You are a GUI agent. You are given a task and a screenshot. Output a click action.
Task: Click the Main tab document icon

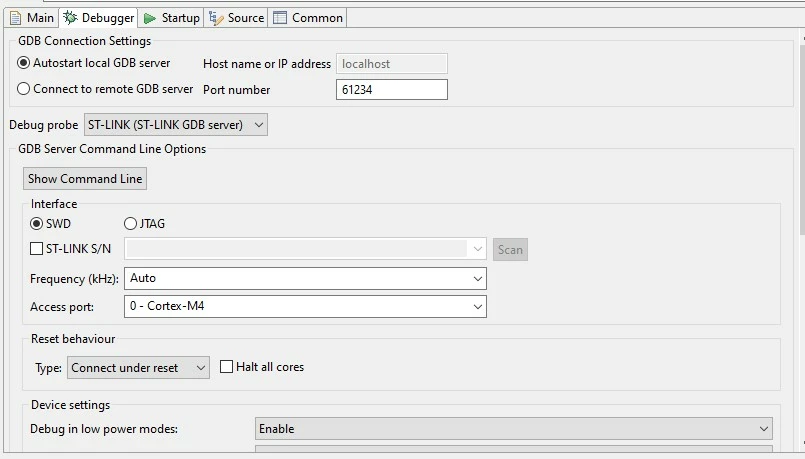click(15, 18)
